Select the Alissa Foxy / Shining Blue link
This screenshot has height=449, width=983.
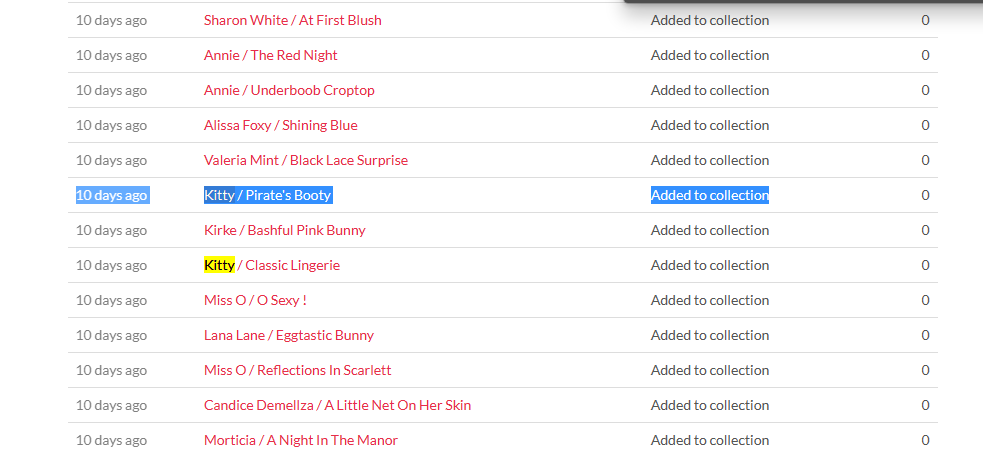click(x=280, y=125)
